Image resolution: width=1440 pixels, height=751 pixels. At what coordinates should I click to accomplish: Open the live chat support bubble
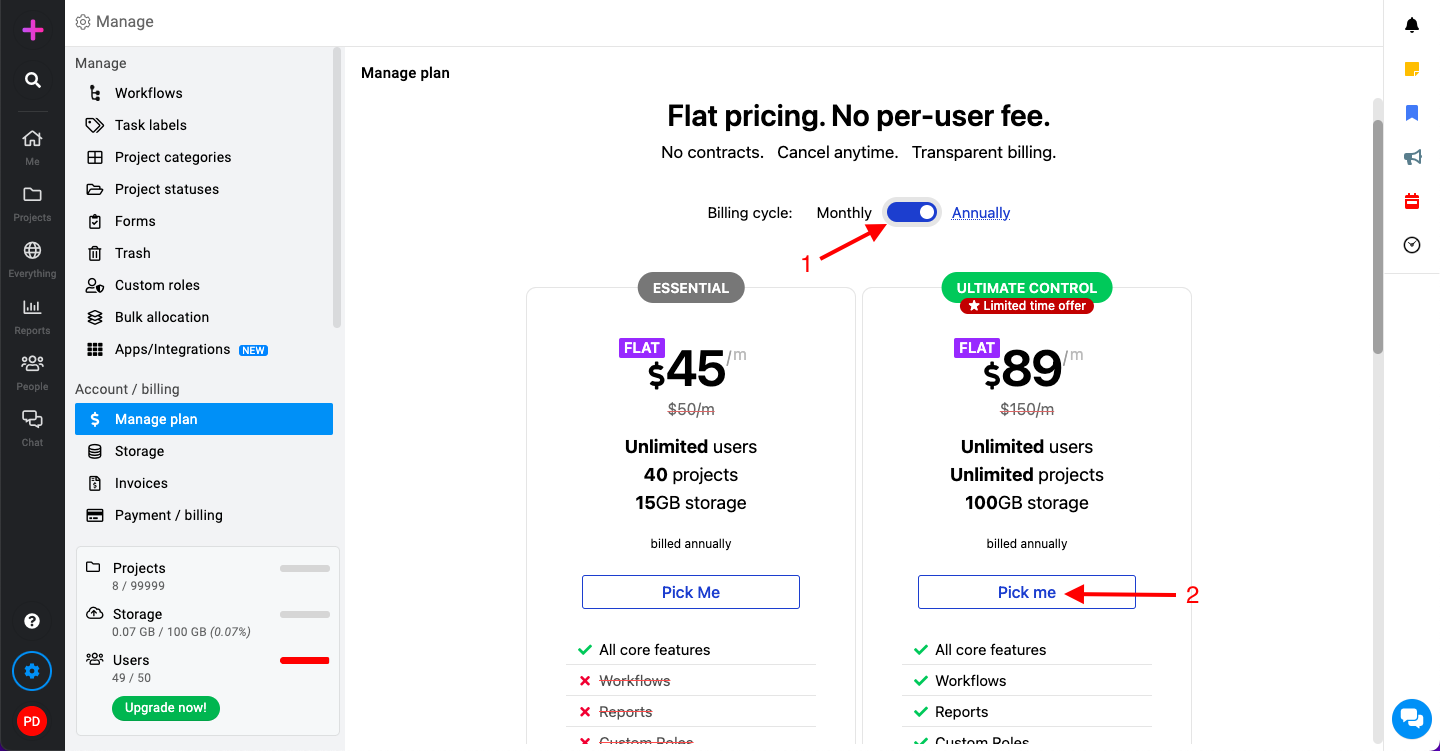(x=1411, y=717)
